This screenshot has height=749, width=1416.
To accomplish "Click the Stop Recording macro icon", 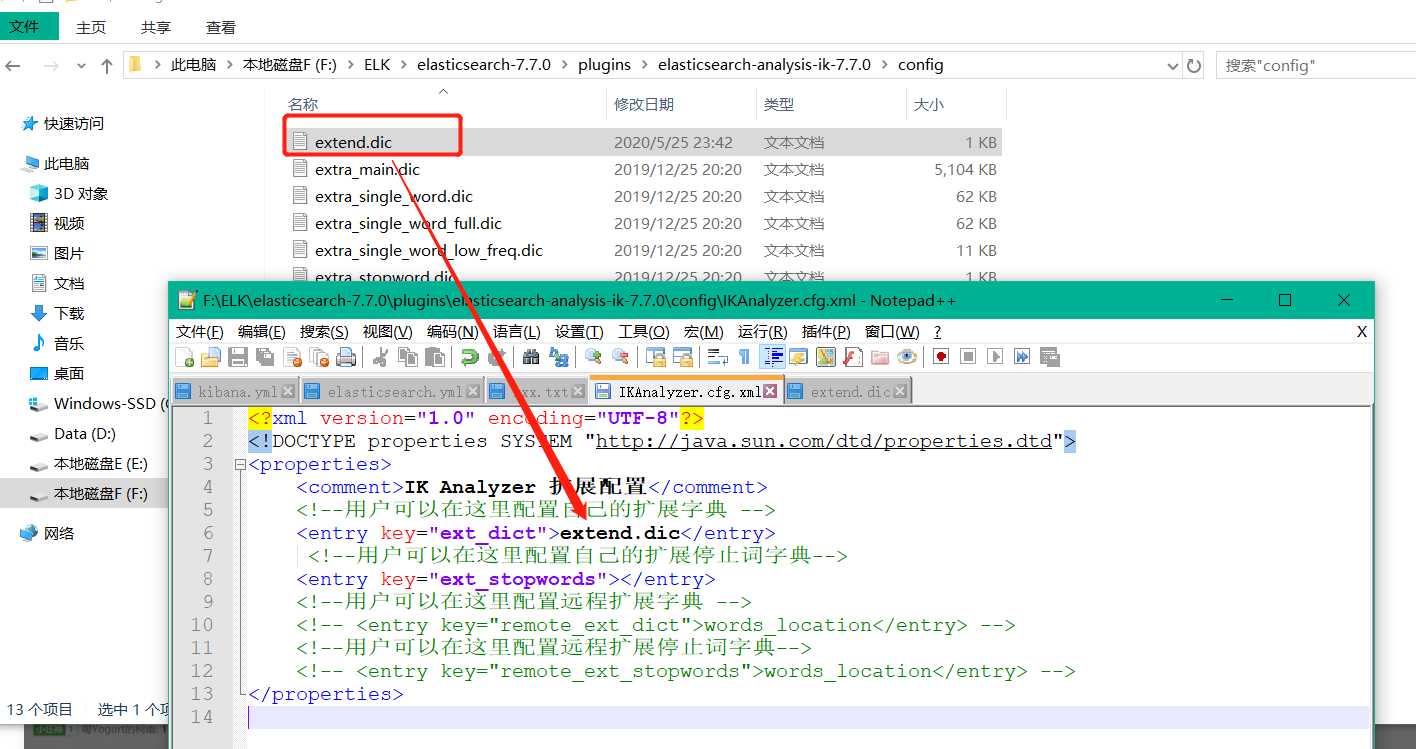I will point(968,357).
